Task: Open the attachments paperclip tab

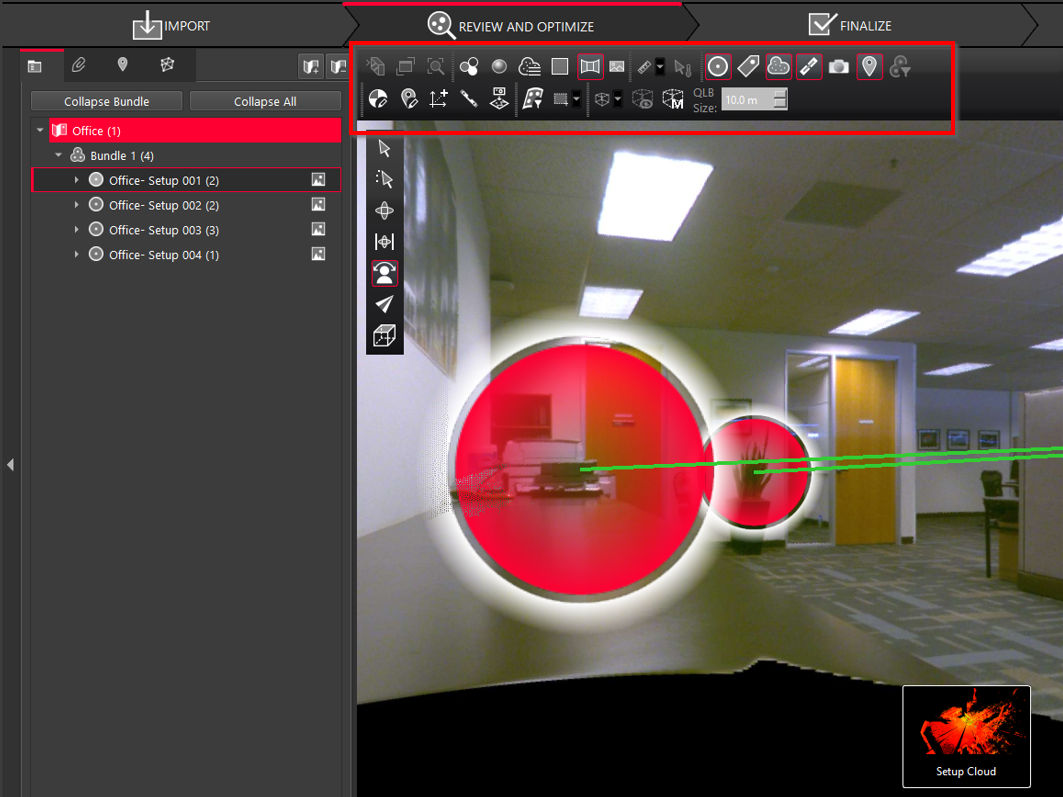Action: click(79, 65)
